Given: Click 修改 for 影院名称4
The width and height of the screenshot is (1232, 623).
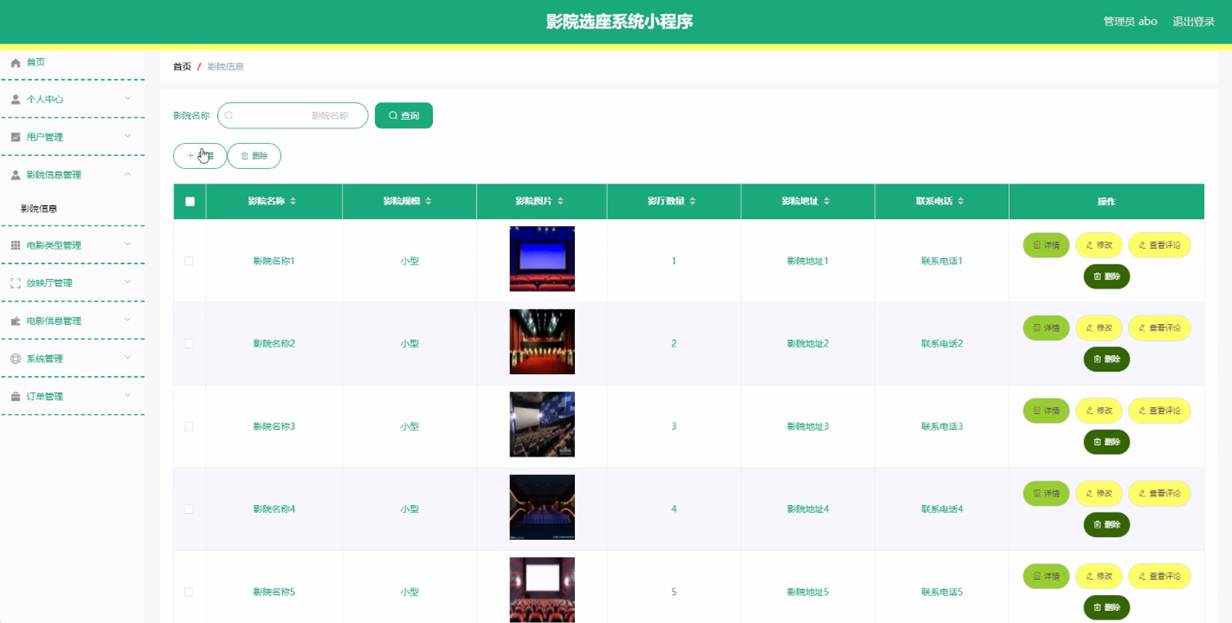Looking at the screenshot, I should [x=1099, y=493].
